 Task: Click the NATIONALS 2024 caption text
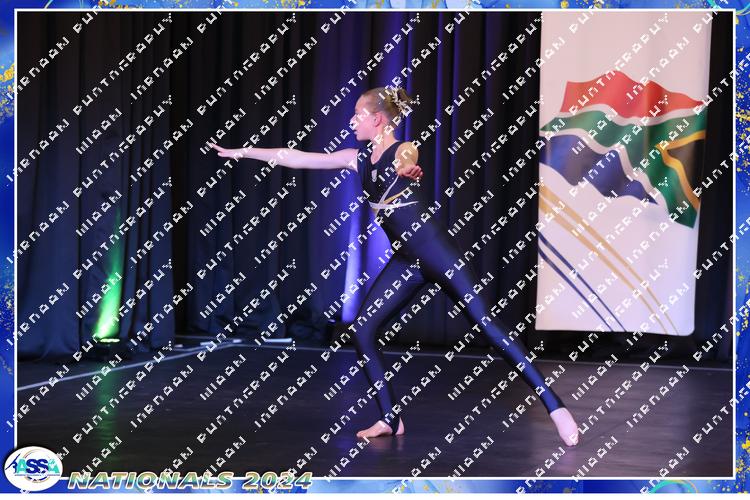(190, 480)
